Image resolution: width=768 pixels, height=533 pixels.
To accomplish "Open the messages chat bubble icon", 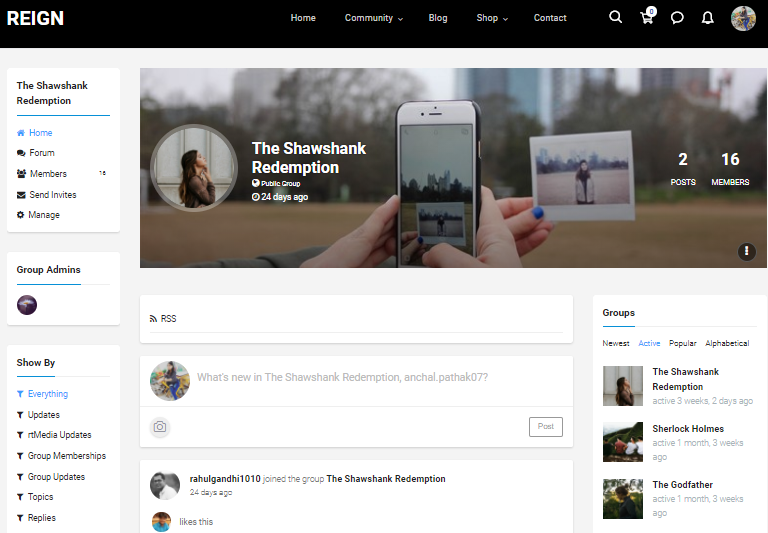I will [677, 18].
